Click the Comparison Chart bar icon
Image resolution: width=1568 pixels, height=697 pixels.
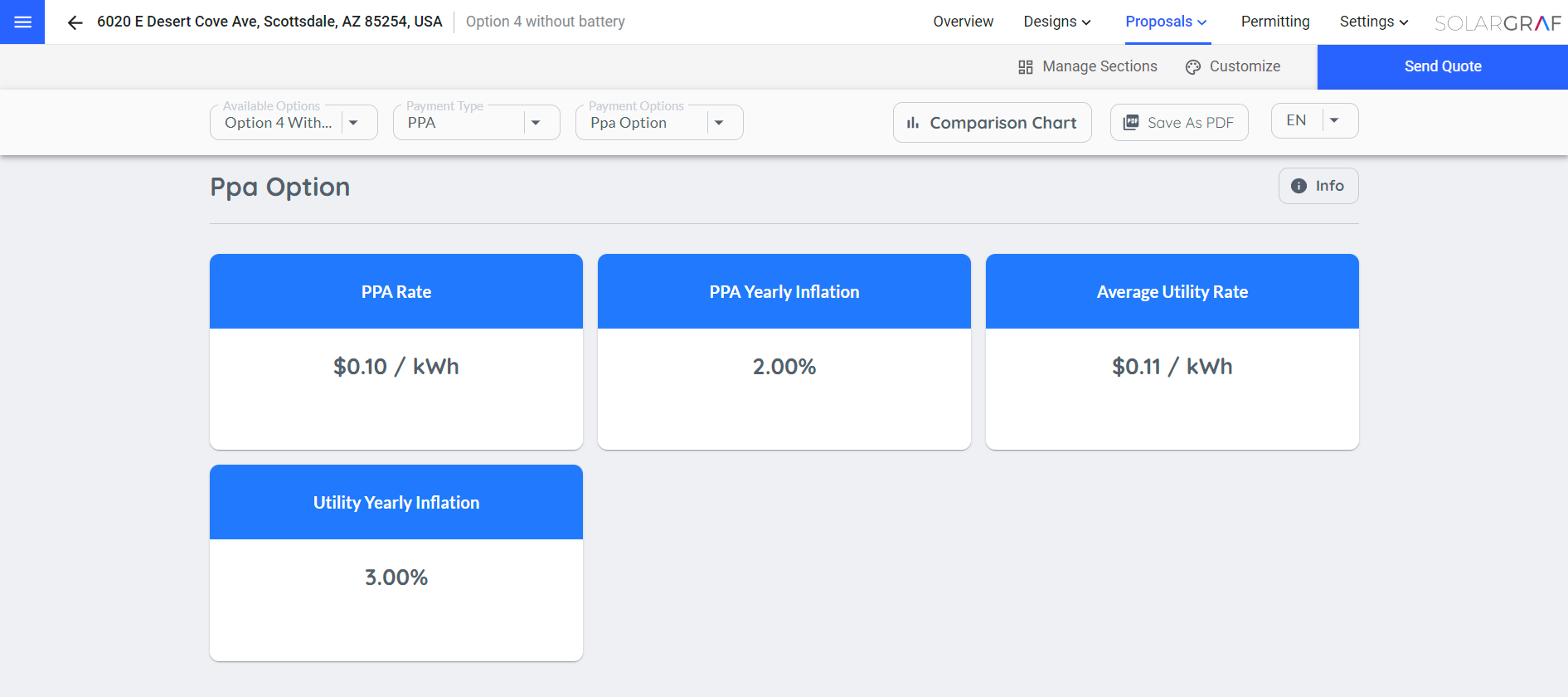point(913,123)
